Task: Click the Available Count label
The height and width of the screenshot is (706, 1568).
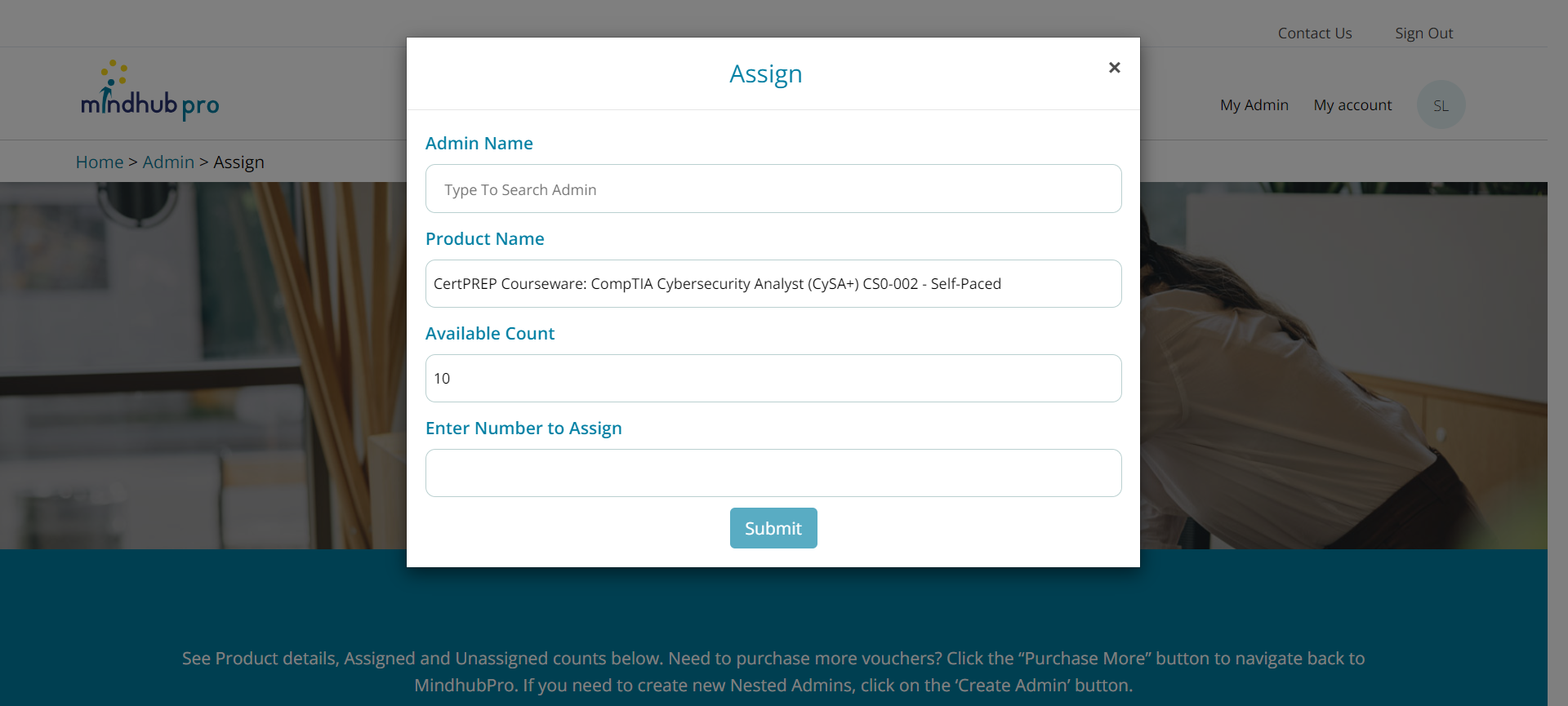Action: pyautogui.click(x=490, y=334)
